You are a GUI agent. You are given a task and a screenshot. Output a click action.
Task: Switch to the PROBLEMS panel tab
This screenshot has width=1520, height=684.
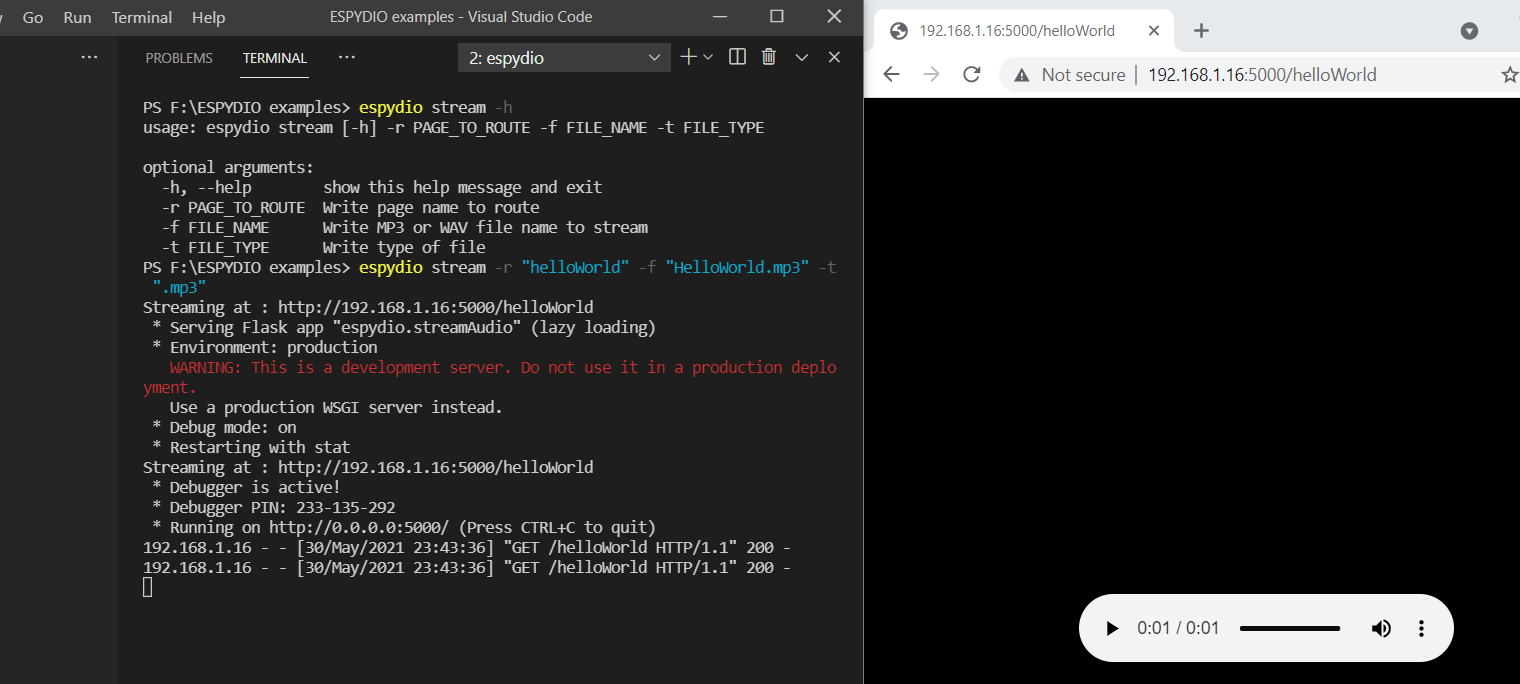pos(179,58)
